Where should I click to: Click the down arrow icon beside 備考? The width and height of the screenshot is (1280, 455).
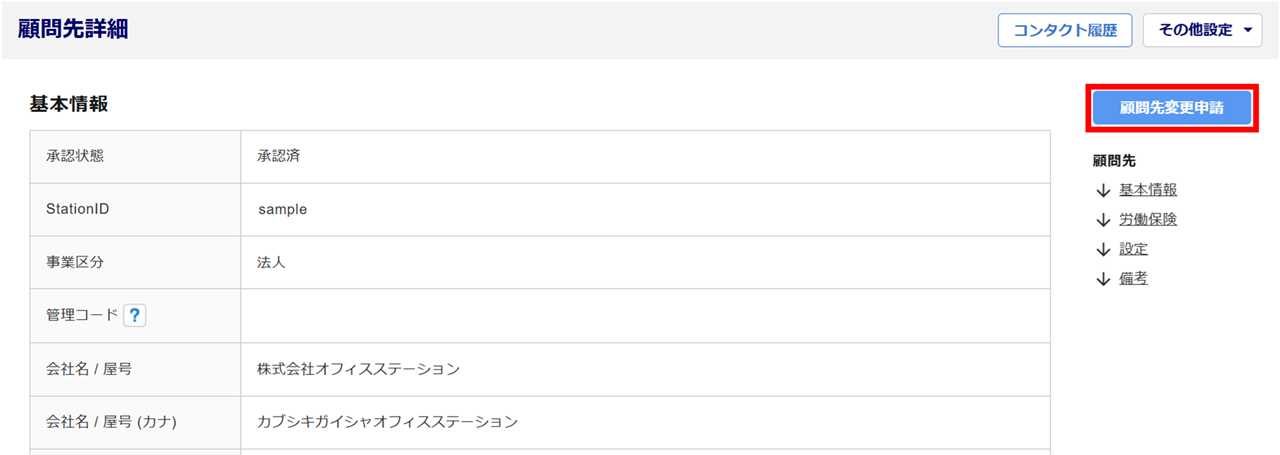pyautogui.click(x=1103, y=279)
